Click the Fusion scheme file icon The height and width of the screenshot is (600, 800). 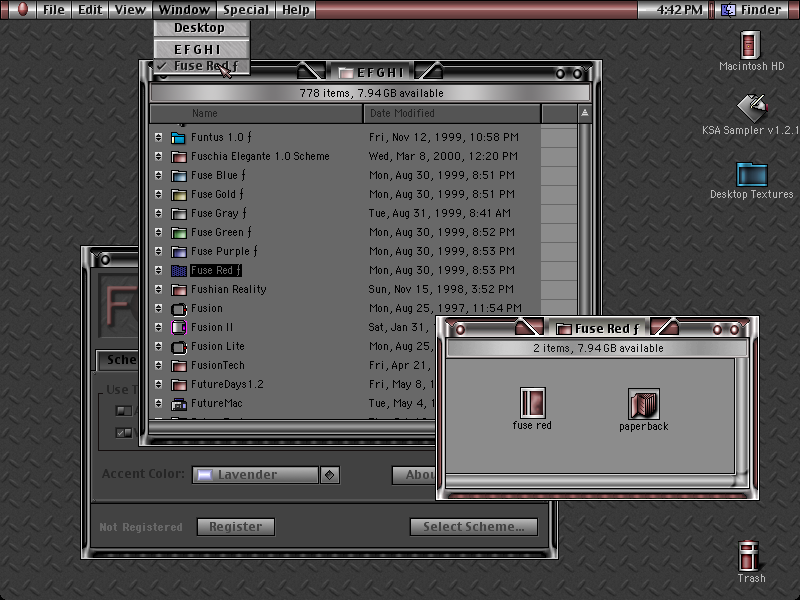tap(178, 309)
